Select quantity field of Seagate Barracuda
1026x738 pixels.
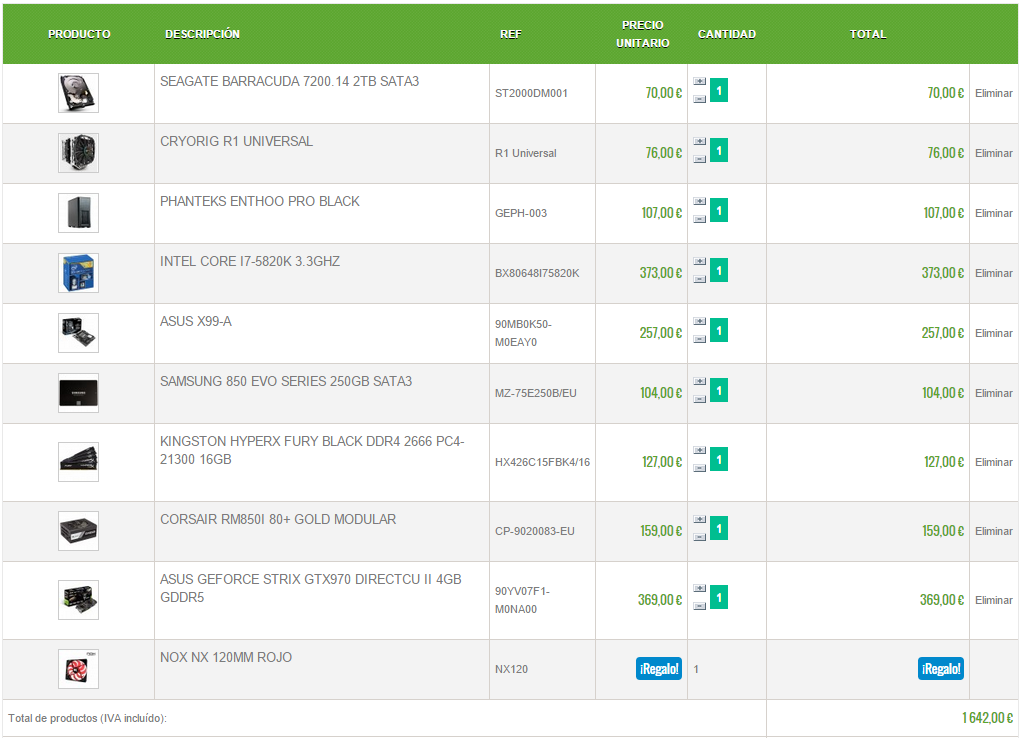pos(719,90)
